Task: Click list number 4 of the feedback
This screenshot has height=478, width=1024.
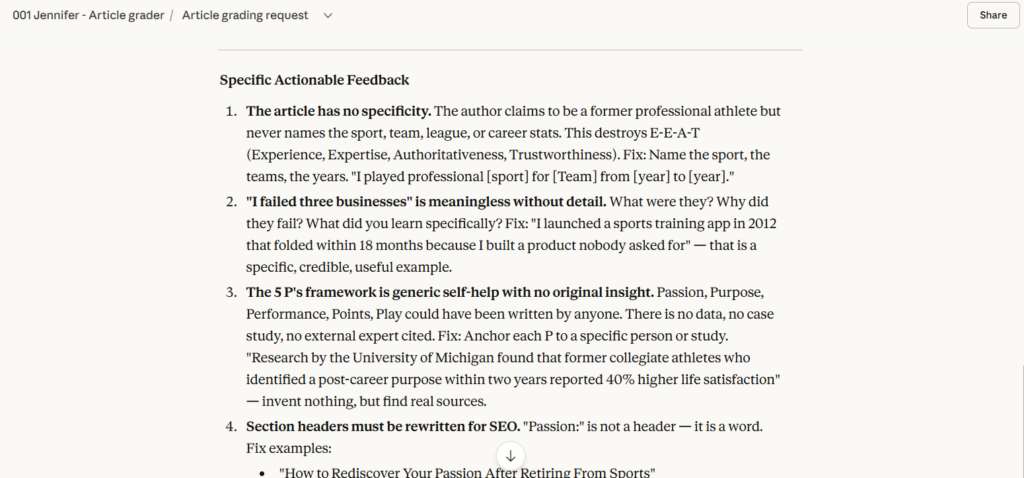Action: click(230, 426)
